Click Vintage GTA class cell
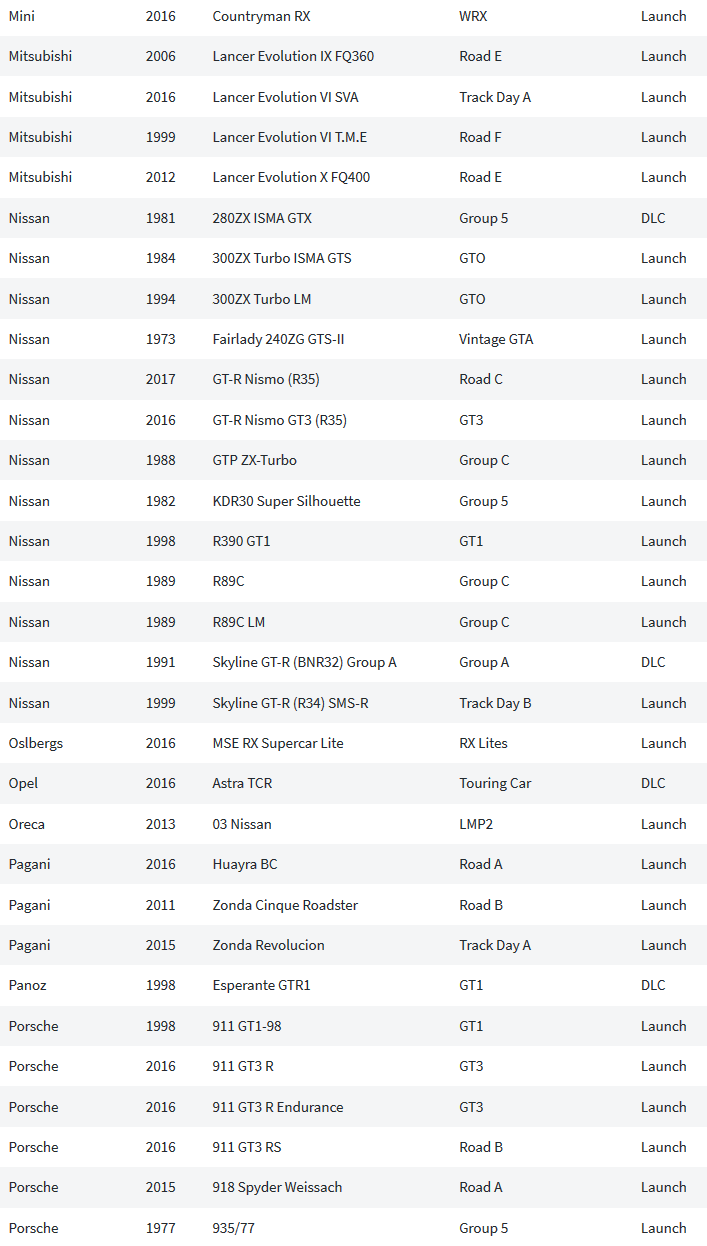The image size is (707, 1246). [x=496, y=339]
